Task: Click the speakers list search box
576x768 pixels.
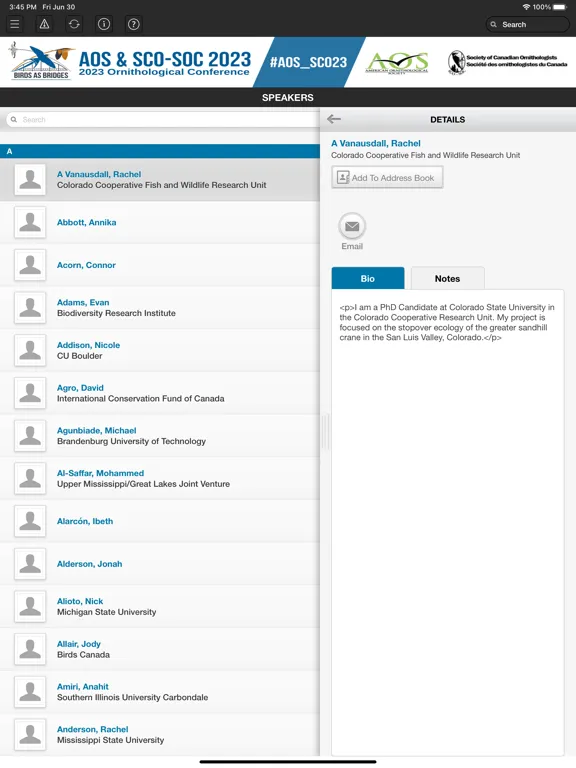Action: [162, 120]
